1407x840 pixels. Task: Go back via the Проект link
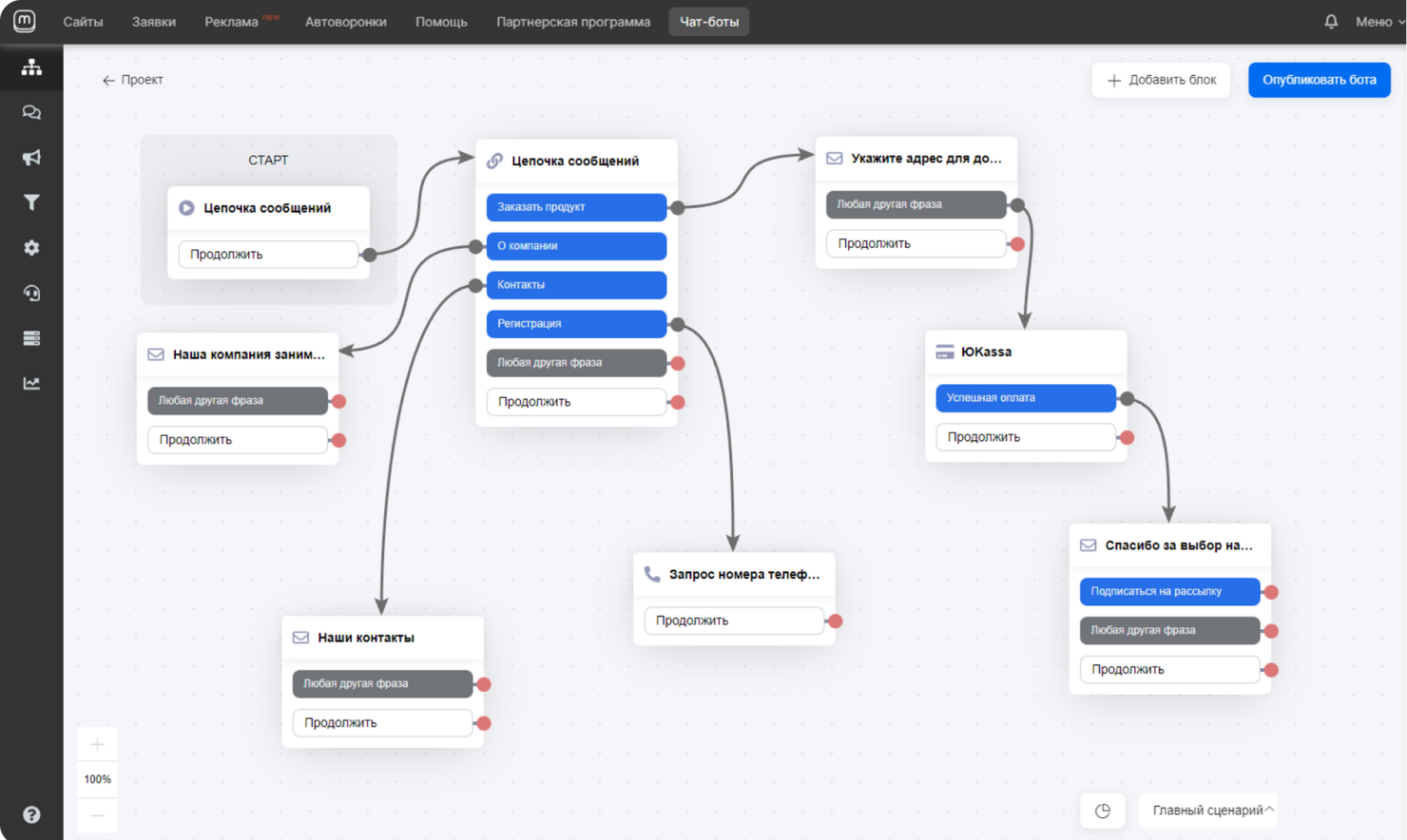point(133,80)
